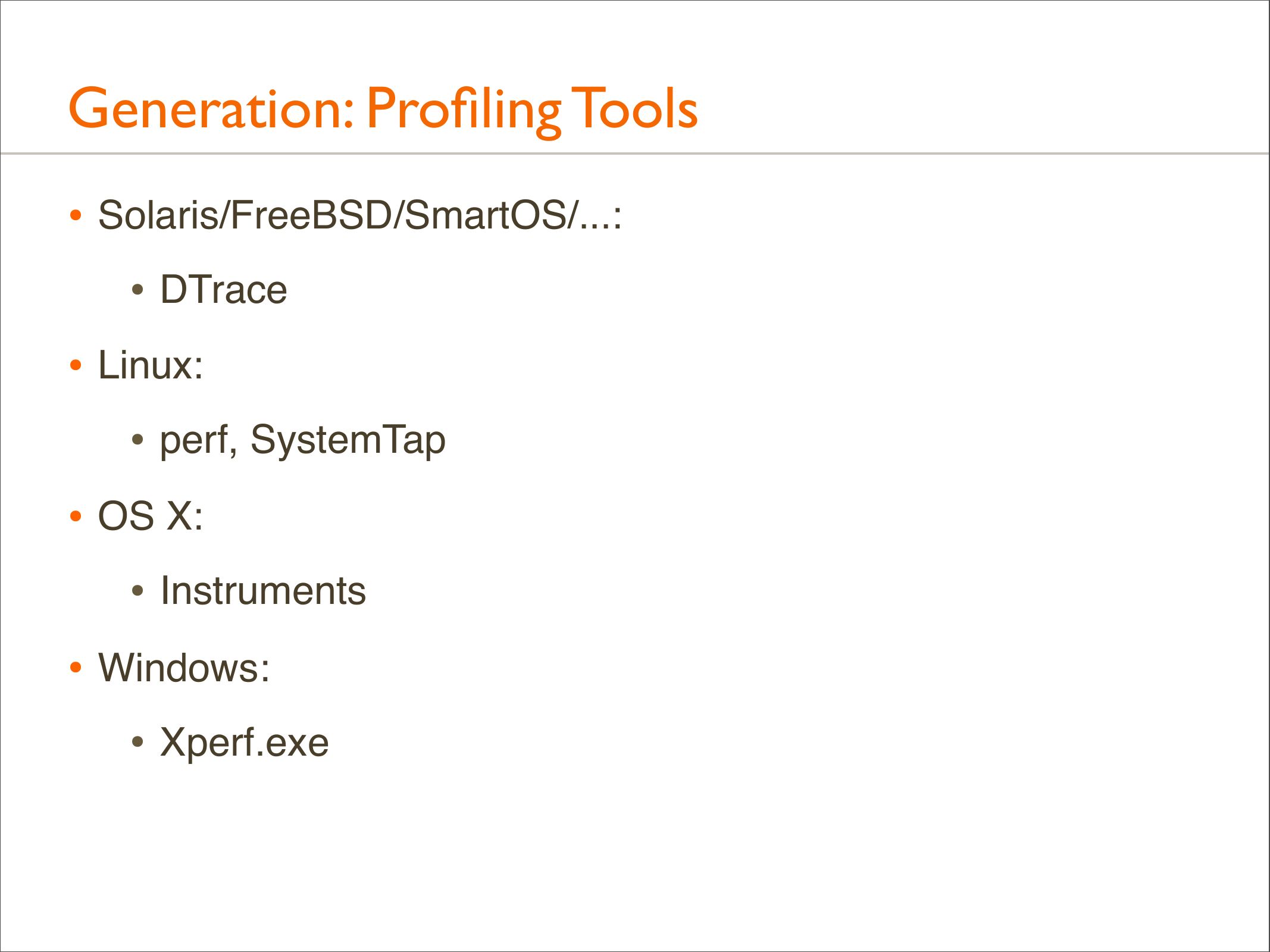Click the word "Tools" in the title

click(634, 109)
